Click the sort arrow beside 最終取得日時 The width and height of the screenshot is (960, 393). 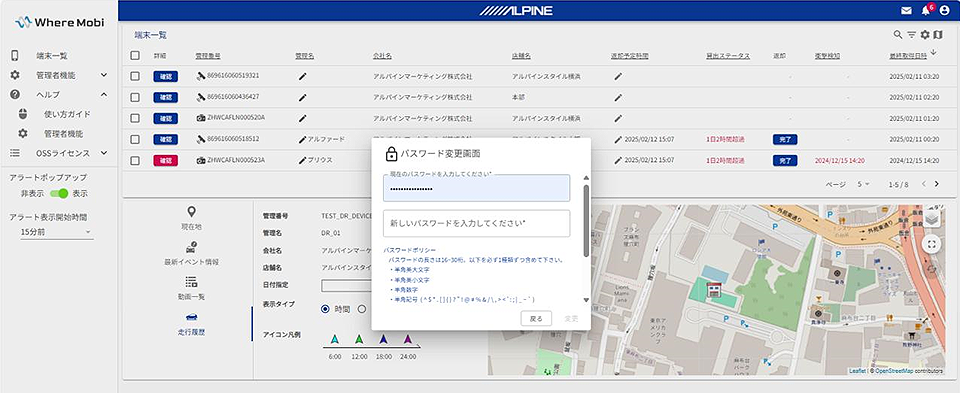pos(934,53)
